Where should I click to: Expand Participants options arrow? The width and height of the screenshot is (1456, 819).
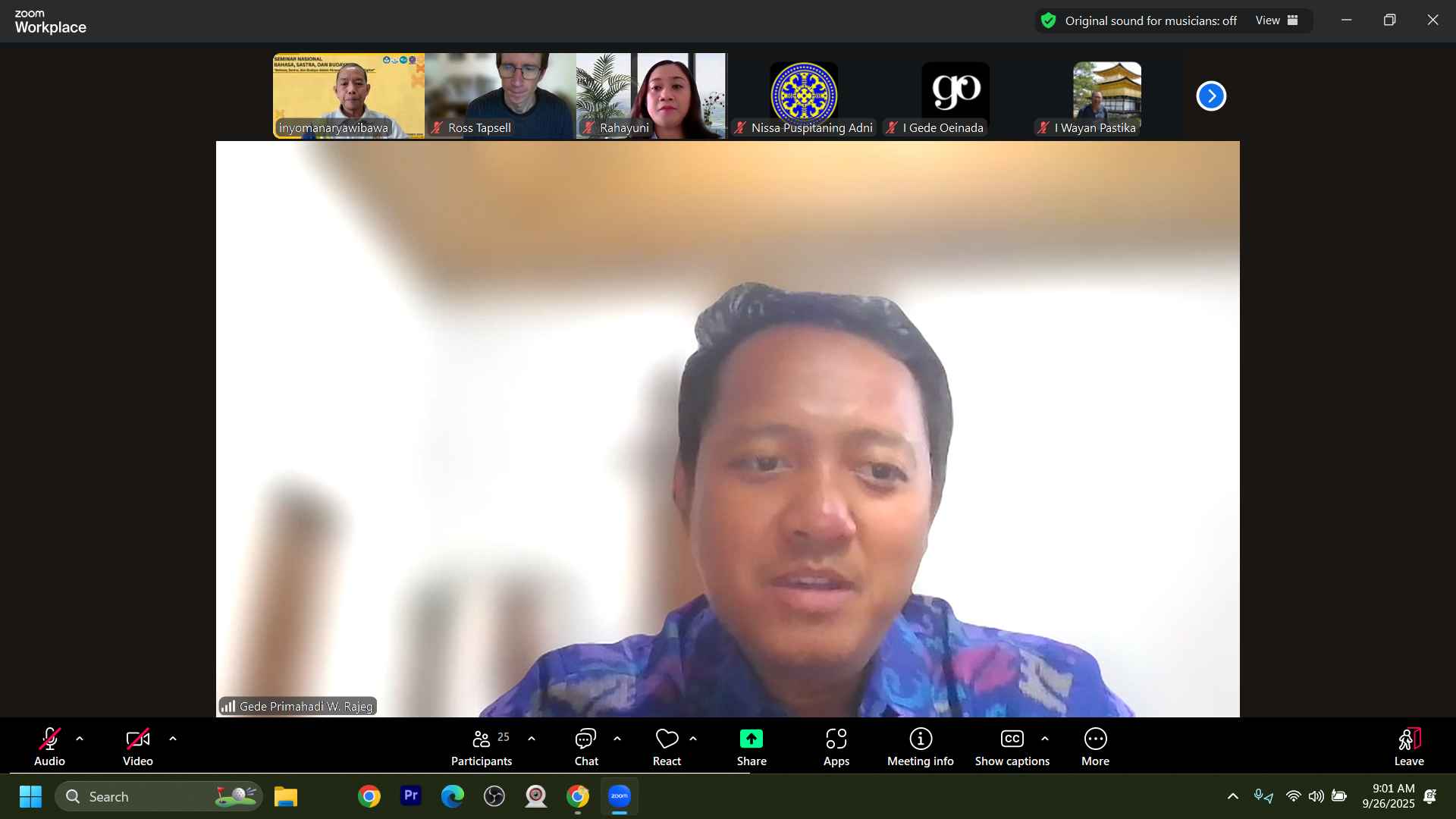[x=532, y=739]
